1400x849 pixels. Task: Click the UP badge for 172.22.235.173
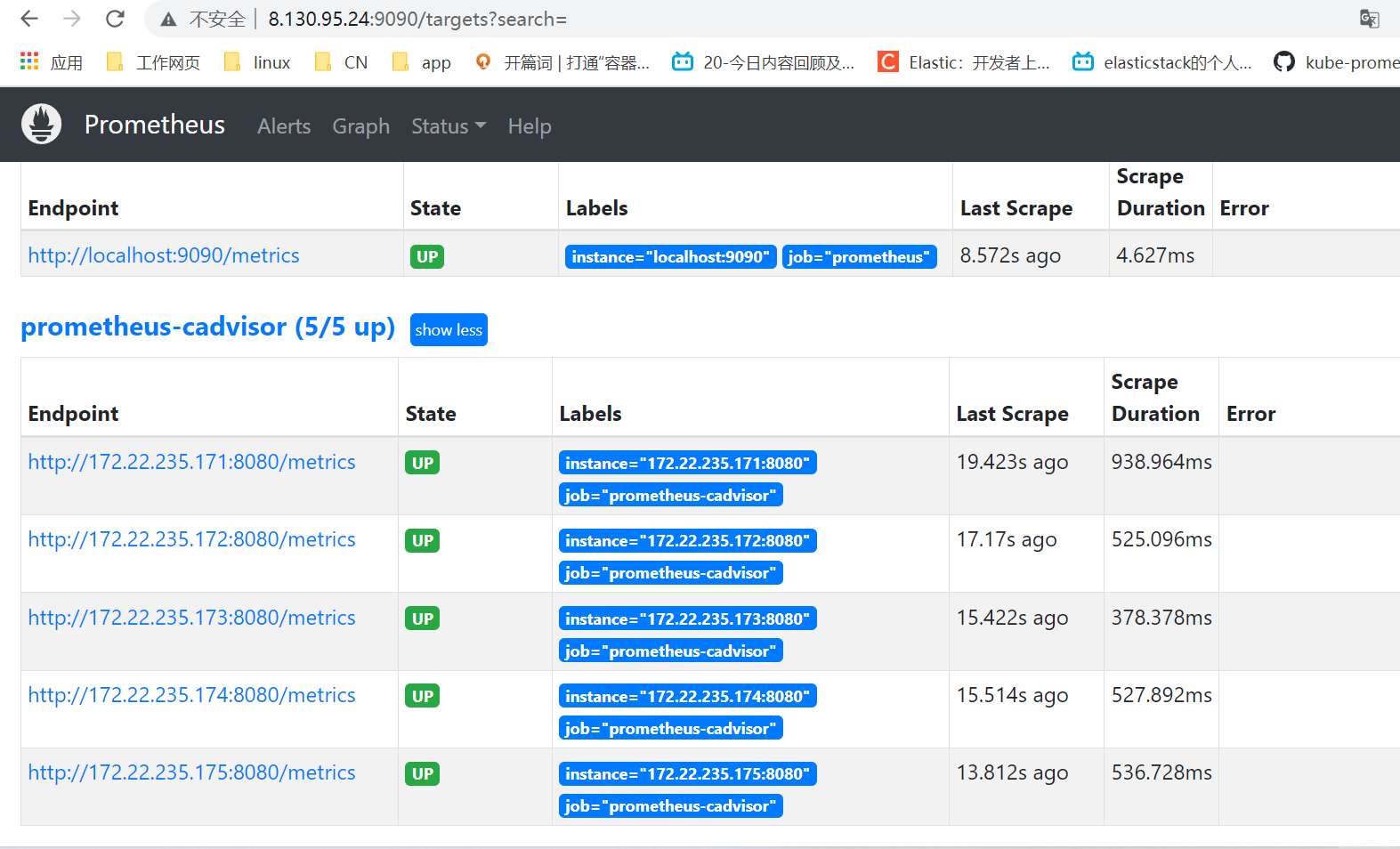point(423,619)
